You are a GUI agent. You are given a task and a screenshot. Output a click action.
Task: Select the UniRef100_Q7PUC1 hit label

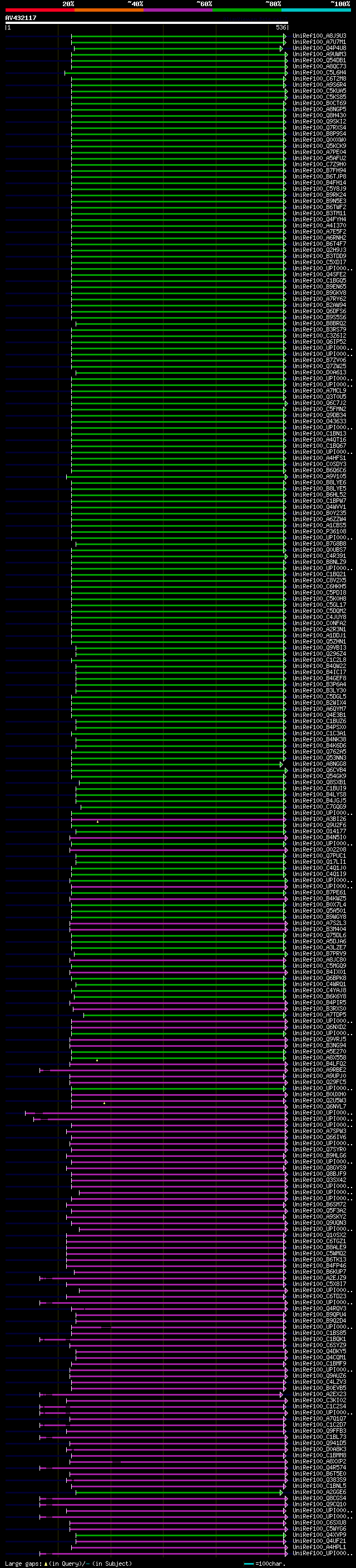pos(319,856)
